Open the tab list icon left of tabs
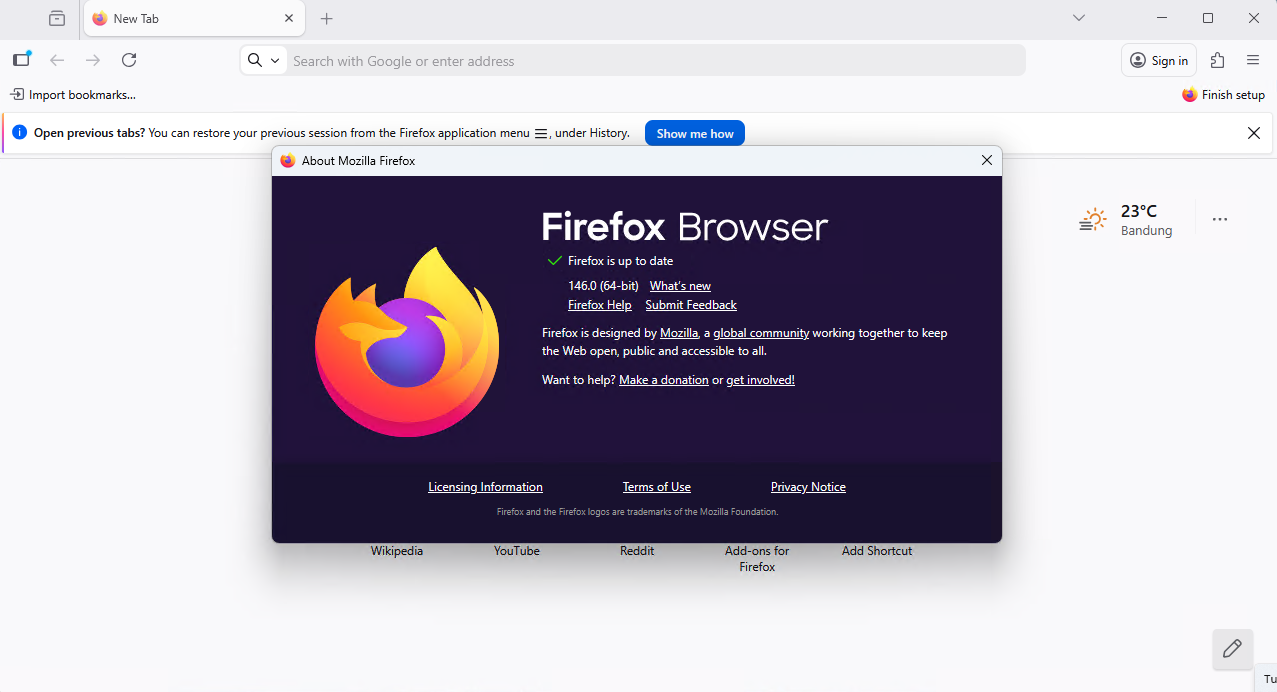This screenshot has width=1277, height=692. tap(57, 18)
